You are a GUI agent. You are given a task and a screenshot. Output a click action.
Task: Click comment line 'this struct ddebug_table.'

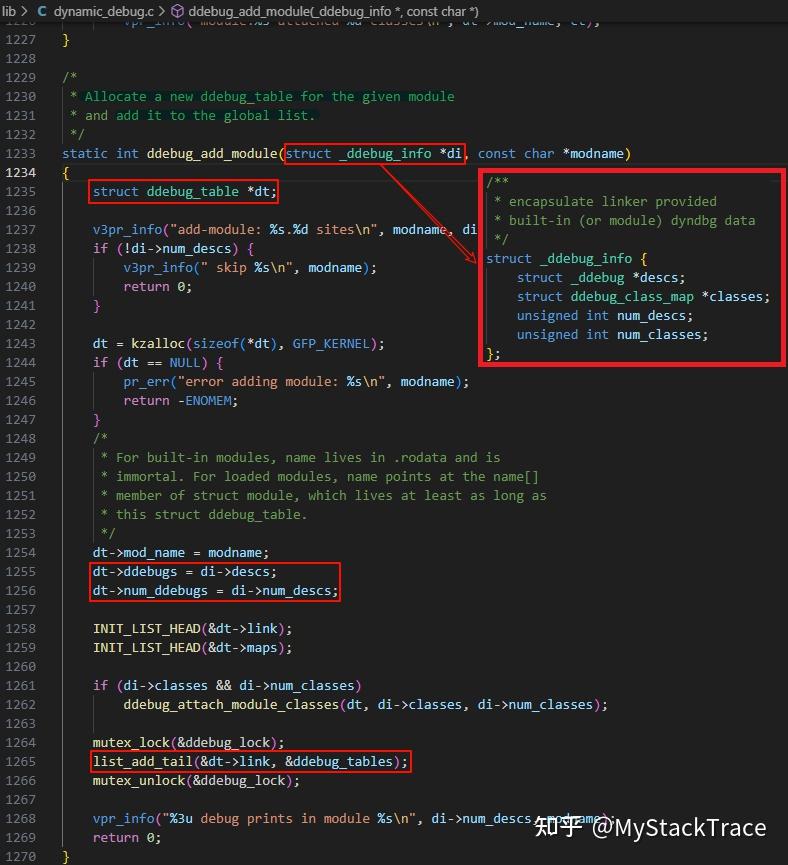click(x=211, y=515)
